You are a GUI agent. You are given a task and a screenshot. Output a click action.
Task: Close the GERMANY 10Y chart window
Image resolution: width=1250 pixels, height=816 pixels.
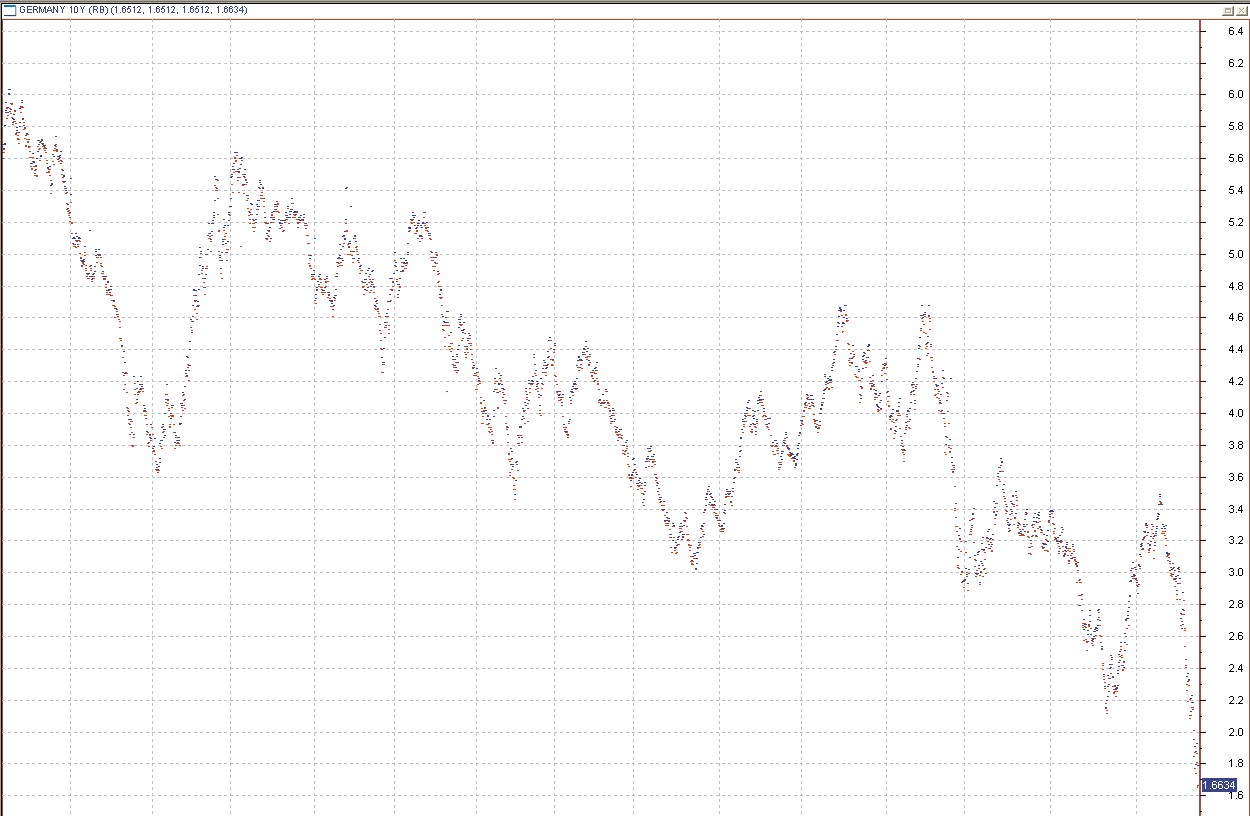click(1241, 9)
